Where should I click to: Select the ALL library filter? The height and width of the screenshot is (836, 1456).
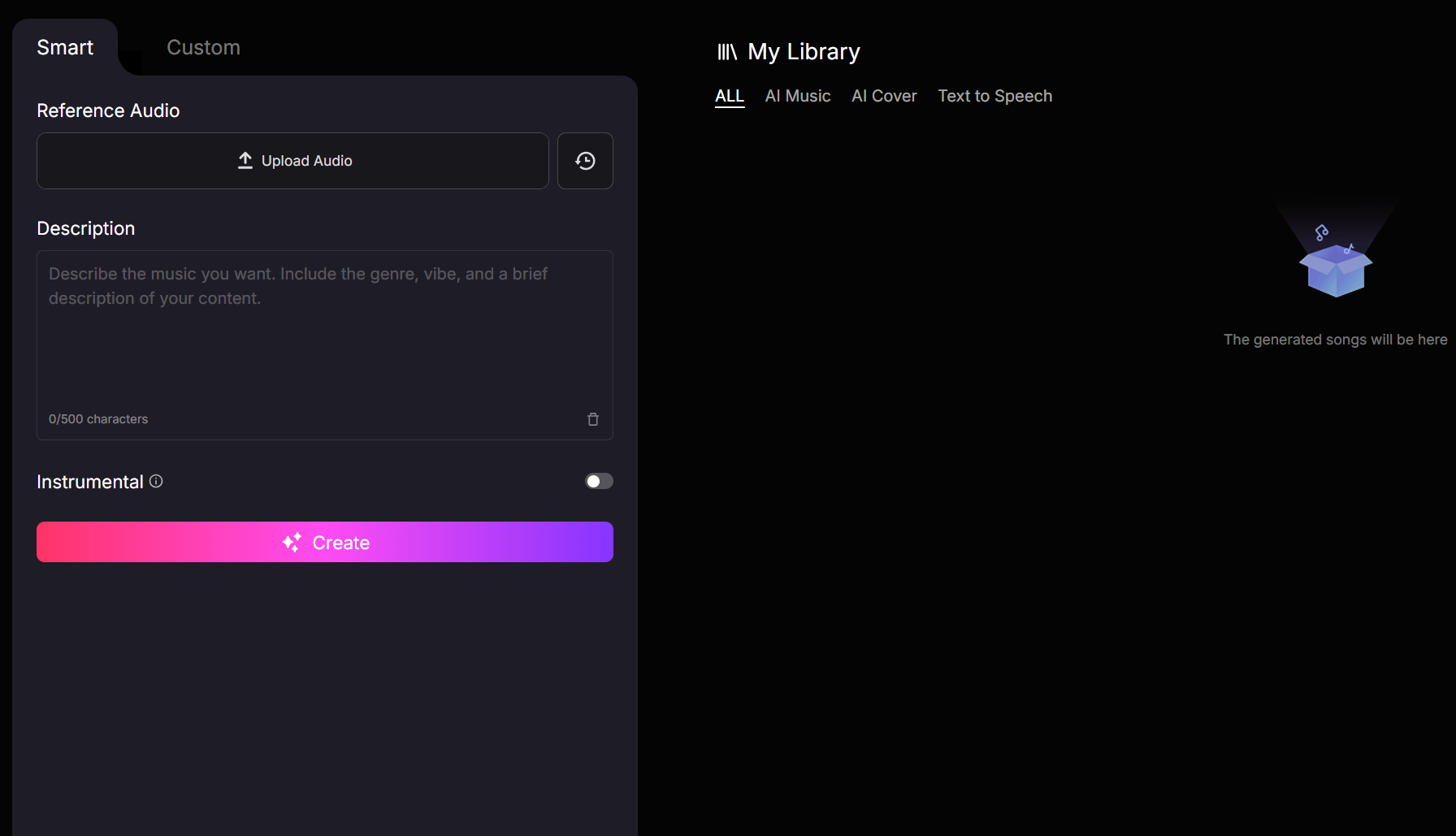pyautogui.click(x=729, y=96)
